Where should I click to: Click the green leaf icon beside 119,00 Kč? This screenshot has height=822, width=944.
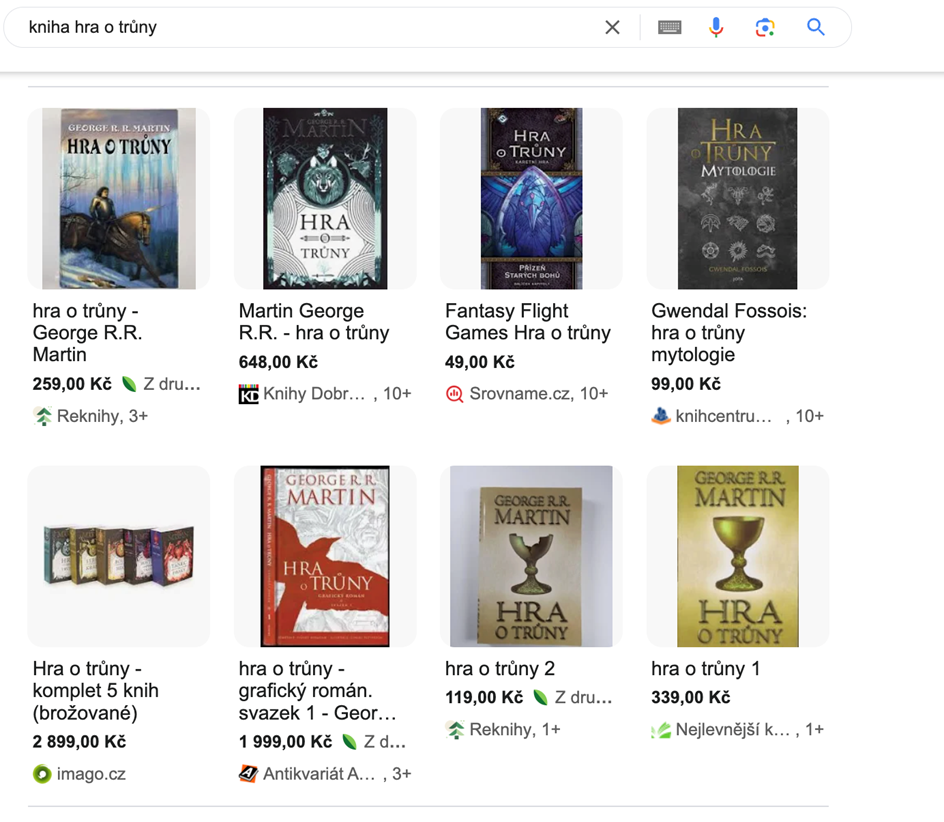[x=540, y=697]
